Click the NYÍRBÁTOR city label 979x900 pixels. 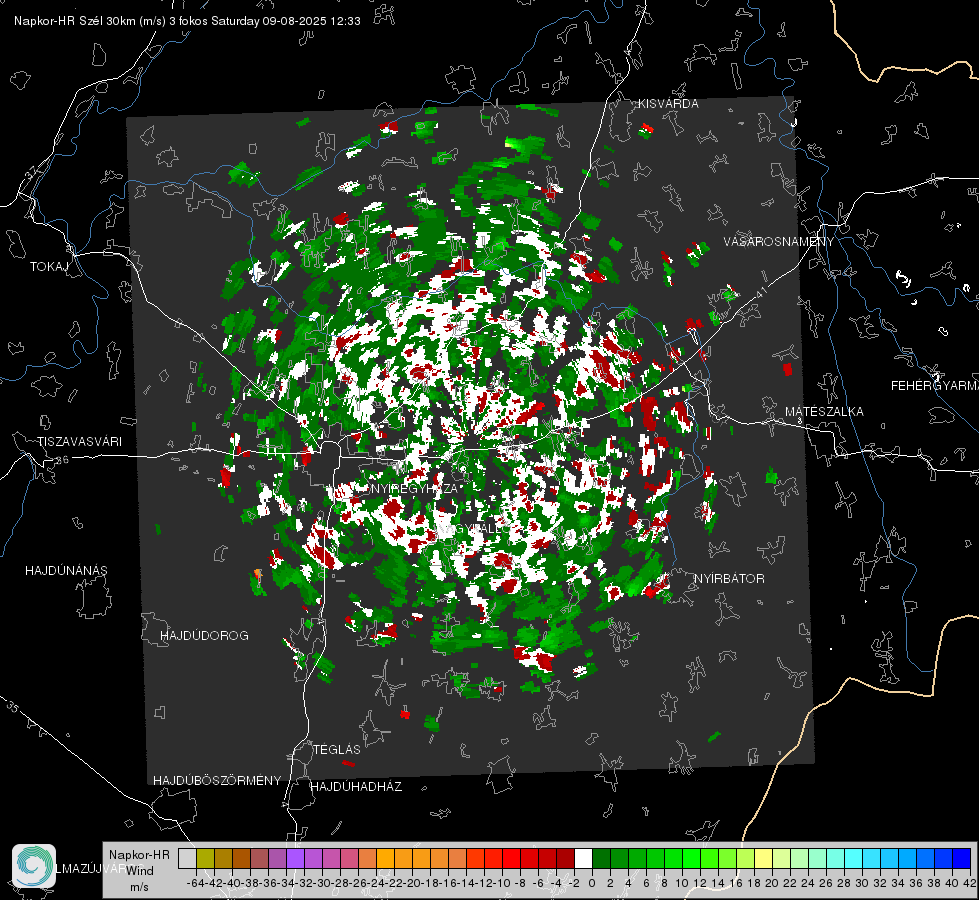(729, 579)
